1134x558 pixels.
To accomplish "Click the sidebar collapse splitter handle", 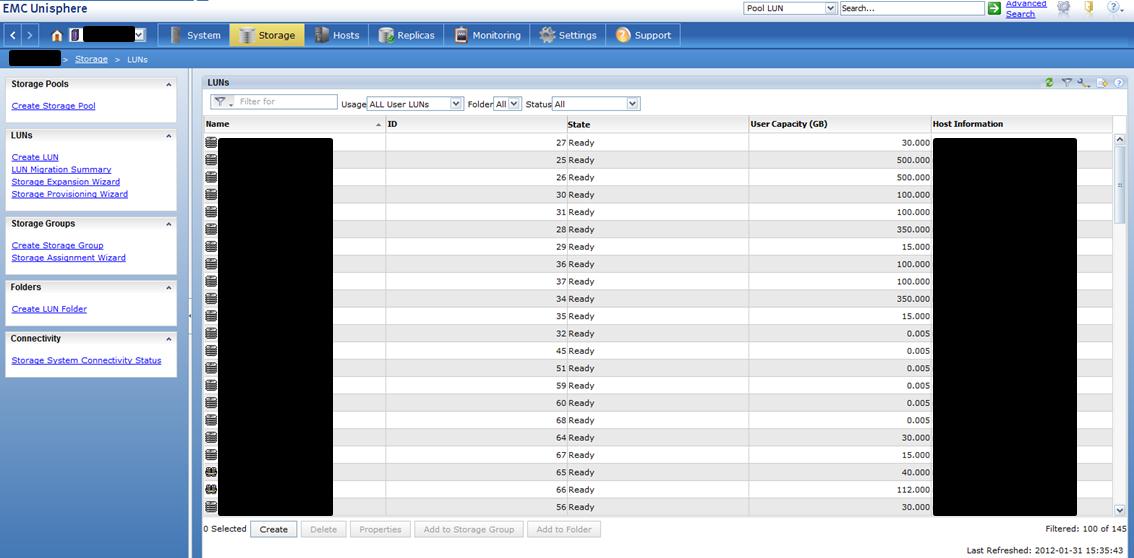I will [189, 314].
